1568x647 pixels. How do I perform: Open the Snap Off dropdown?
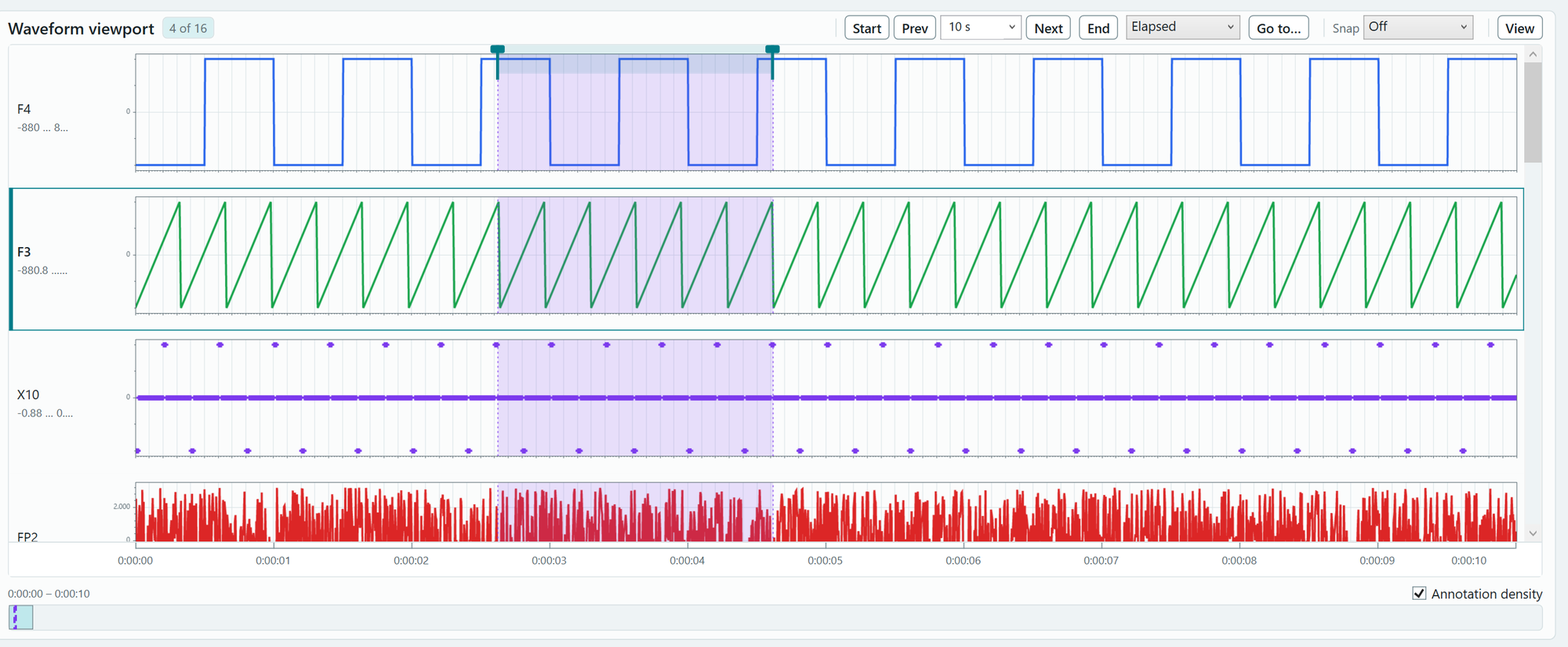click(1418, 27)
